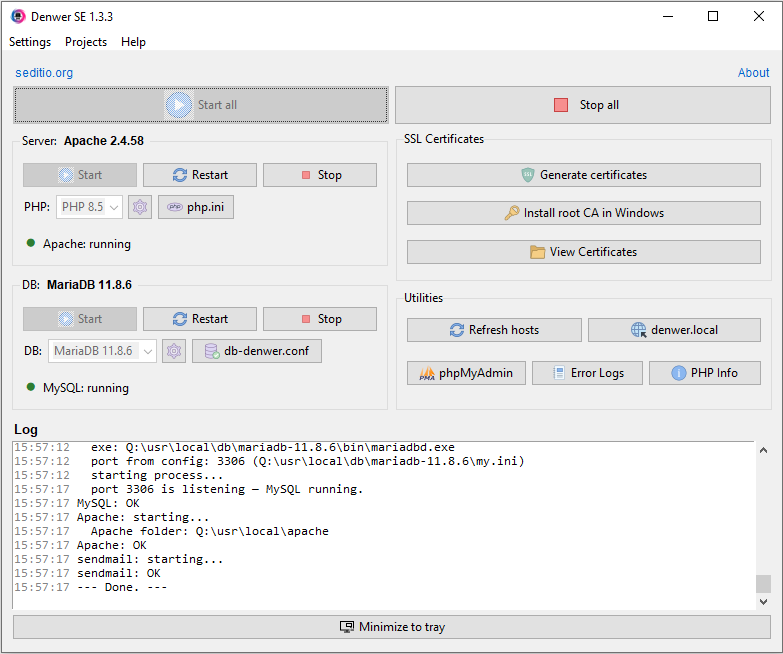Stop all services
The height and width of the screenshot is (654, 783).
(x=583, y=105)
